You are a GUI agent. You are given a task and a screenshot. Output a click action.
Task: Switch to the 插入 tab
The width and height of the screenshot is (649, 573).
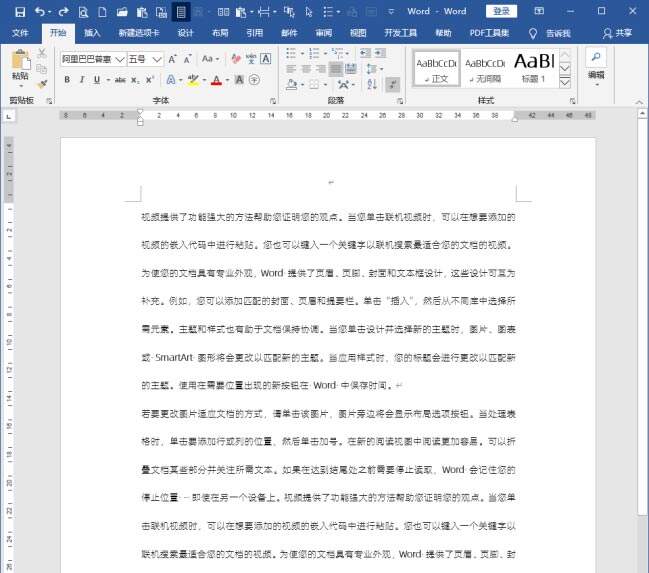92,33
